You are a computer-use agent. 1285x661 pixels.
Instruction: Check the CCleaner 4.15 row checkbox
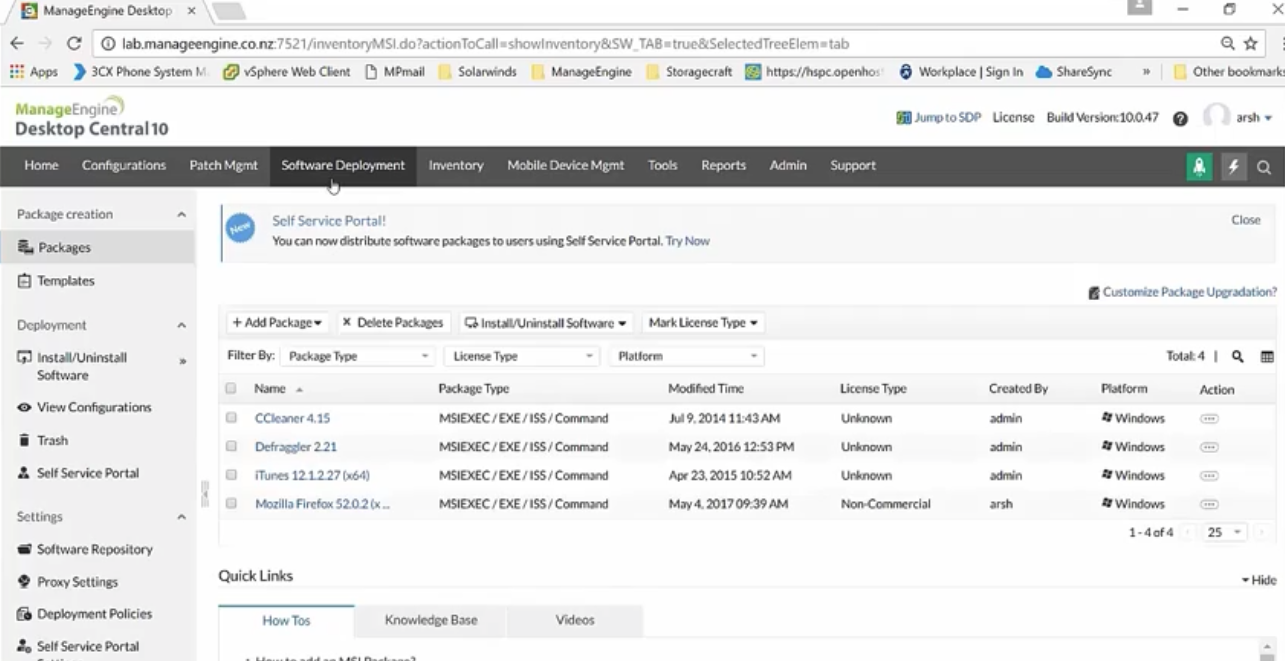click(x=231, y=418)
